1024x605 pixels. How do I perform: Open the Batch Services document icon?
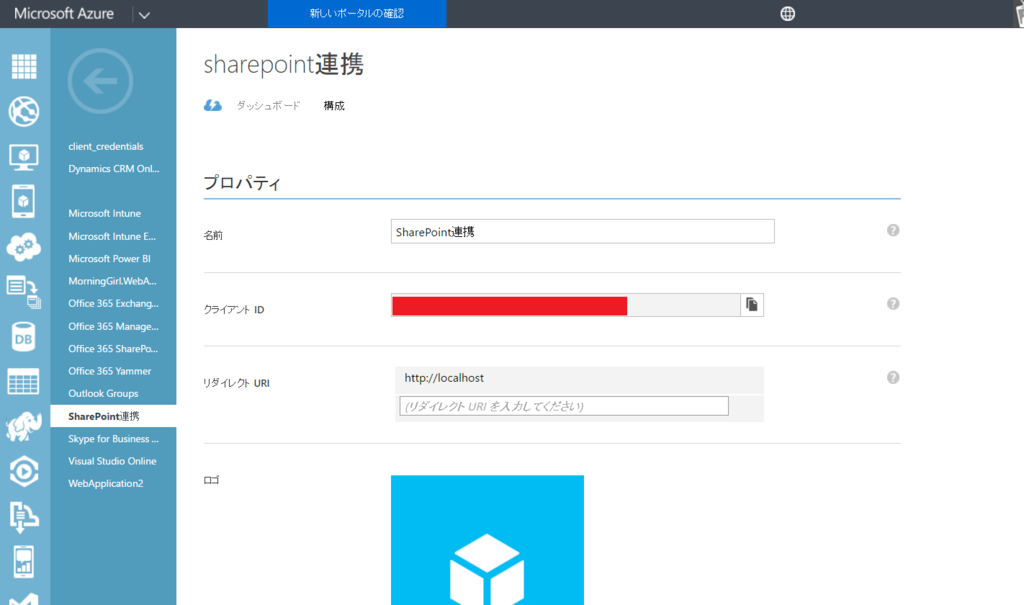click(24, 291)
